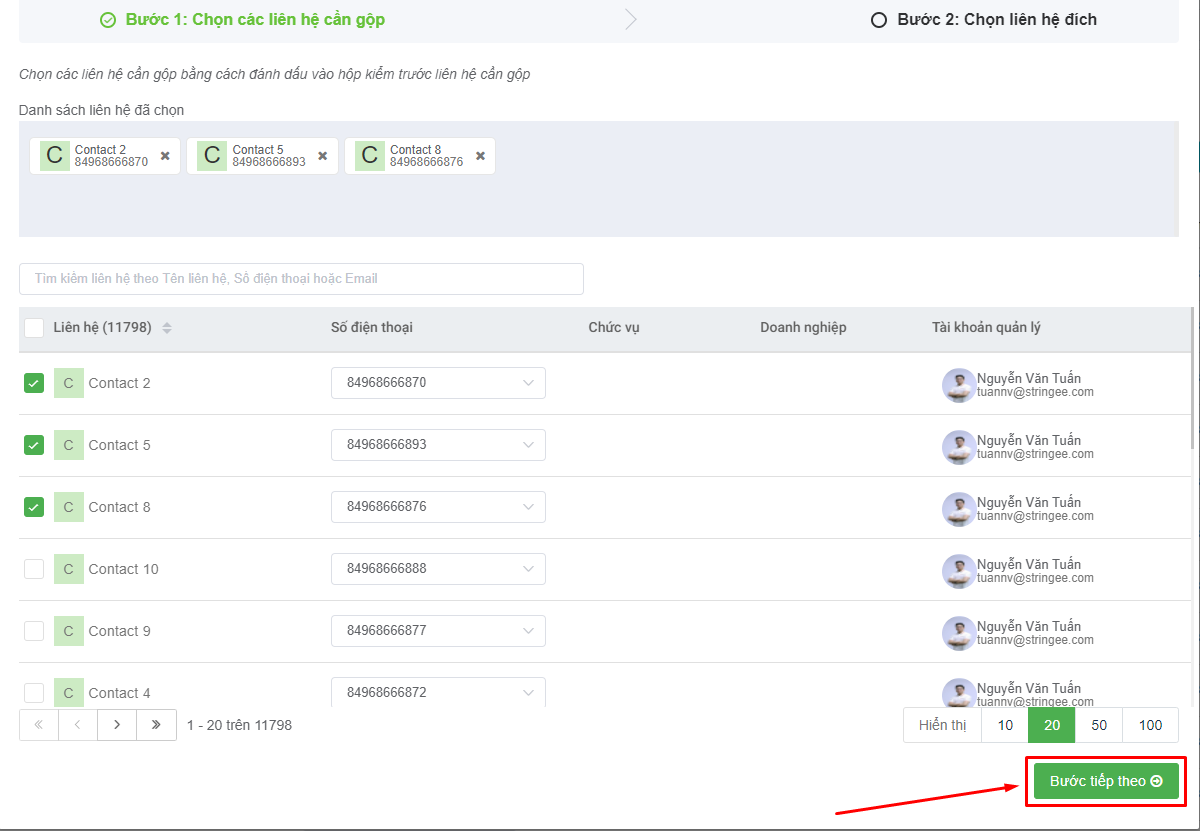Go to the first page of results
Image resolution: width=1200 pixels, height=831 pixels.
[39, 725]
